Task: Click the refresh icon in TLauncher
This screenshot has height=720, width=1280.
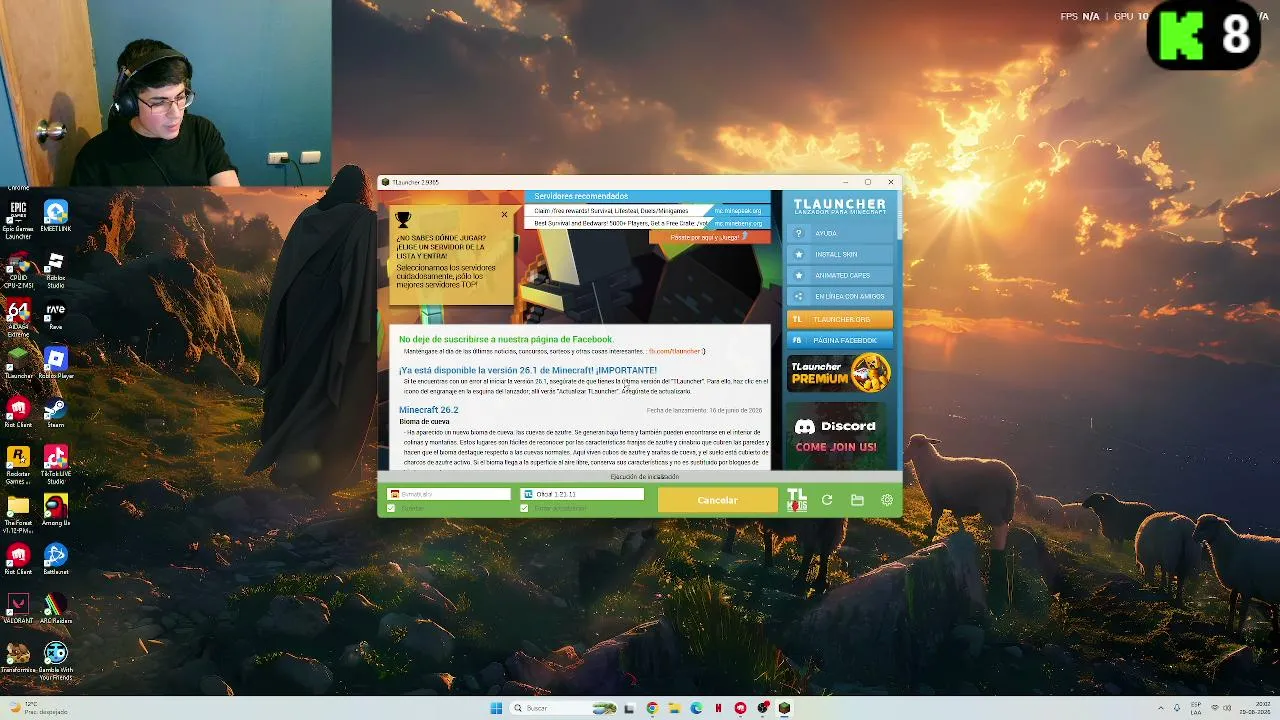Action: click(x=827, y=500)
